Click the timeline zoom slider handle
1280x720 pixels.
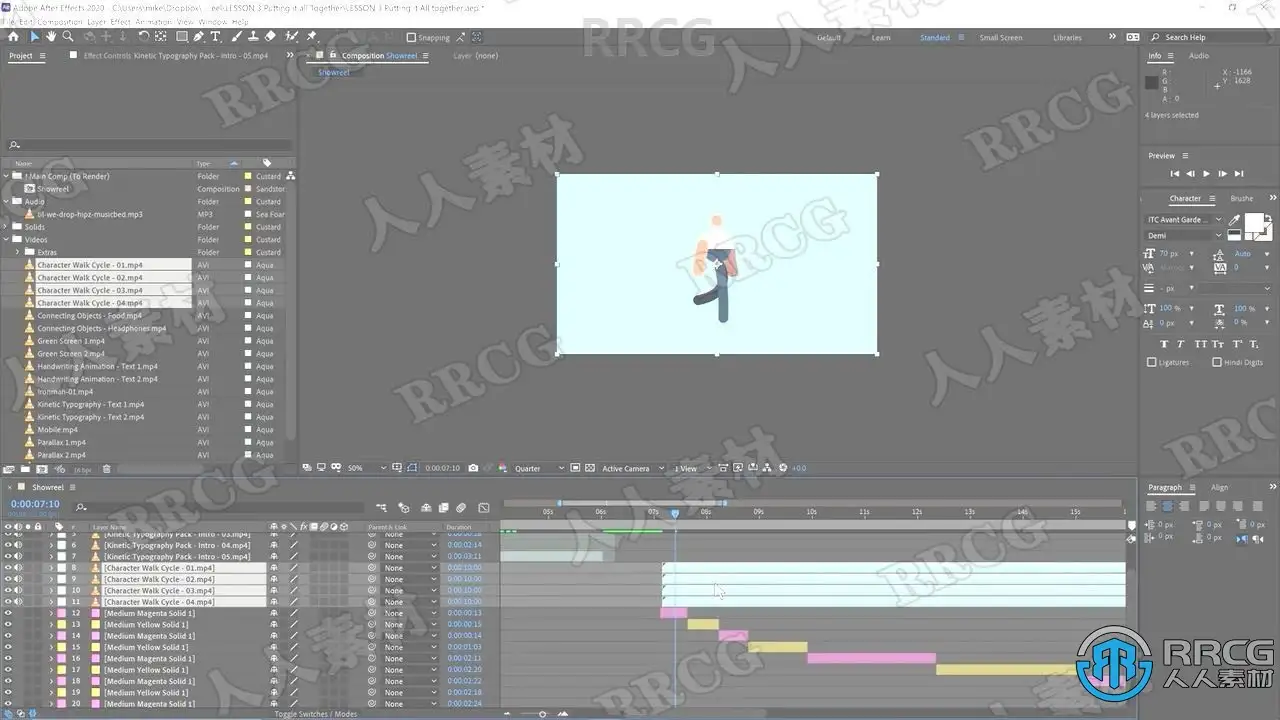[543, 714]
